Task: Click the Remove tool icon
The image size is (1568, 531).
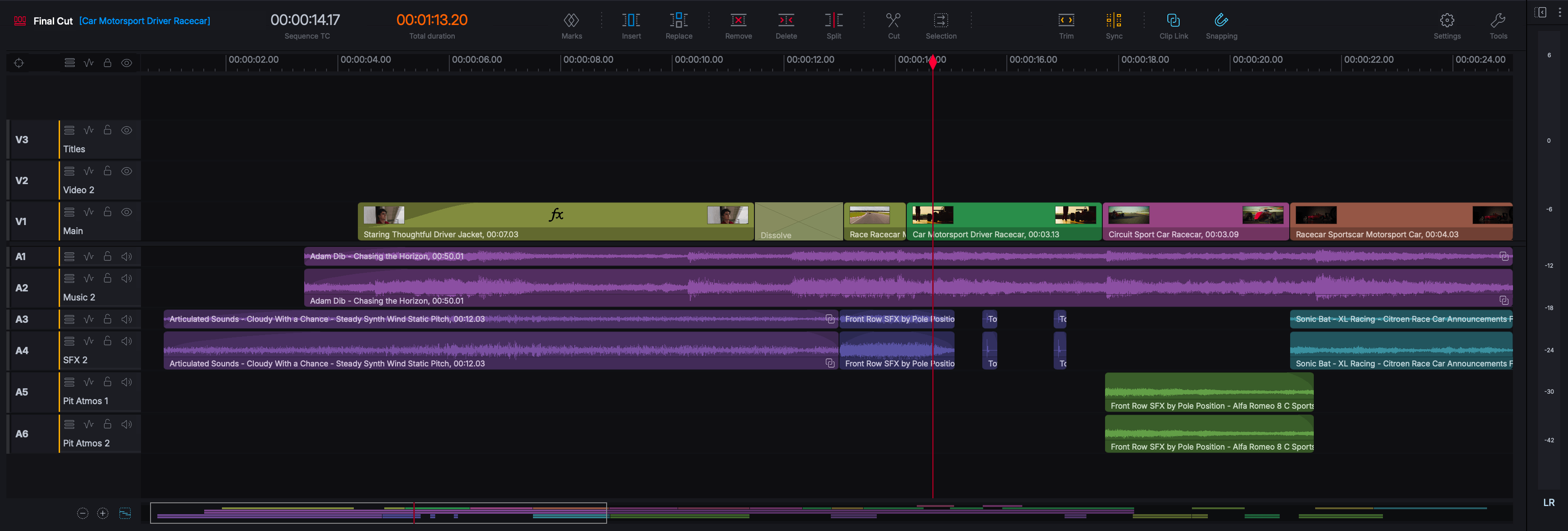Action: (x=739, y=20)
